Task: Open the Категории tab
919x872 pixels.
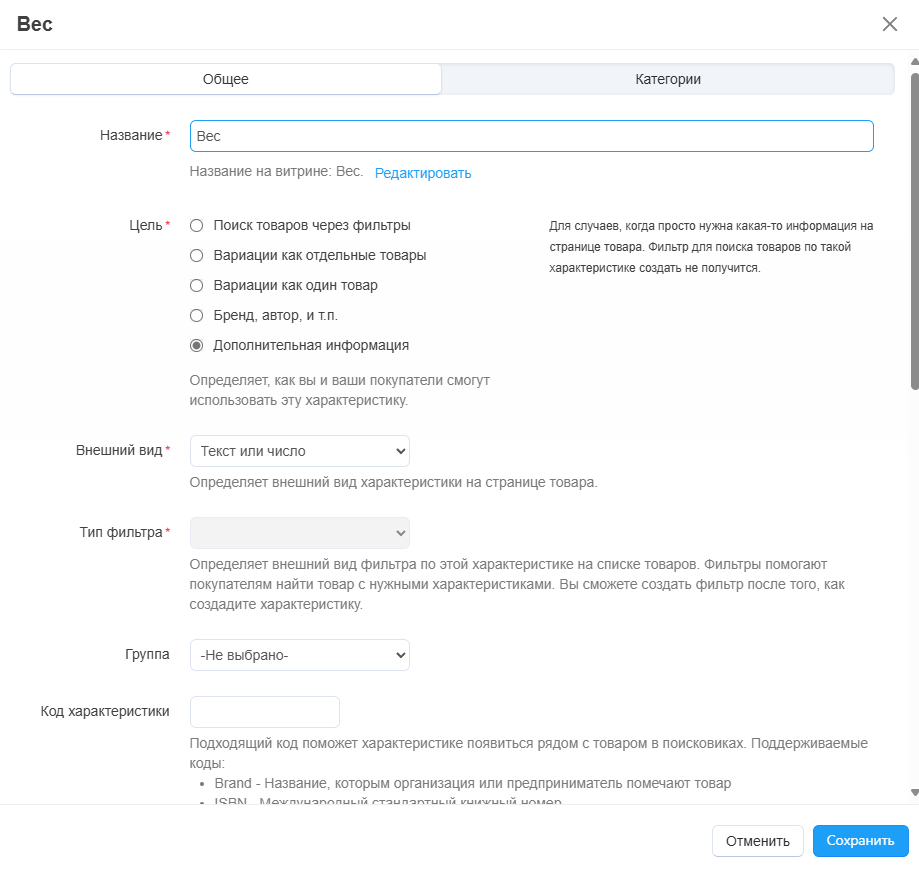Action: pyautogui.click(x=667, y=79)
